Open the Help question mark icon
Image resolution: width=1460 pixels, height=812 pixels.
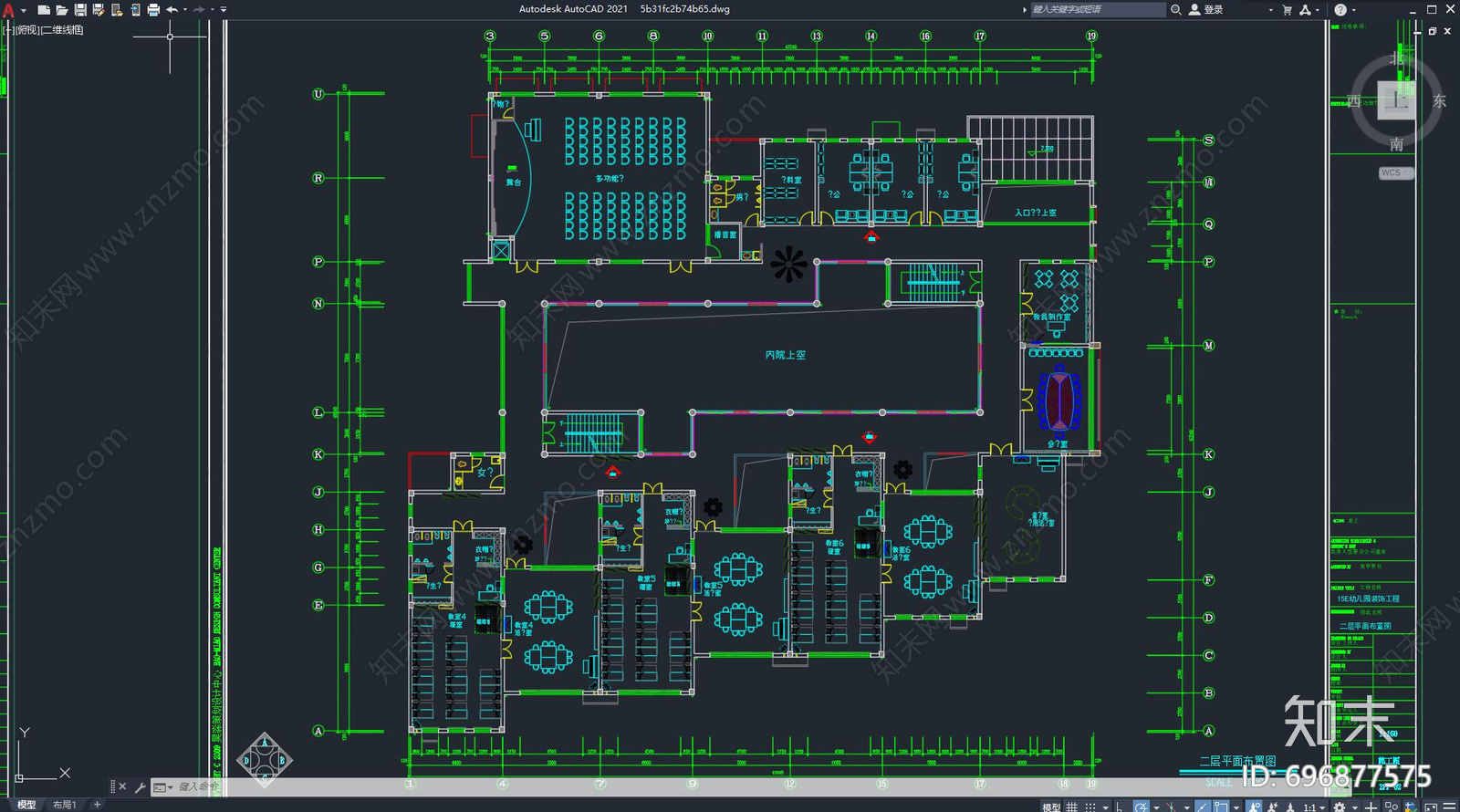click(1340, 9)
